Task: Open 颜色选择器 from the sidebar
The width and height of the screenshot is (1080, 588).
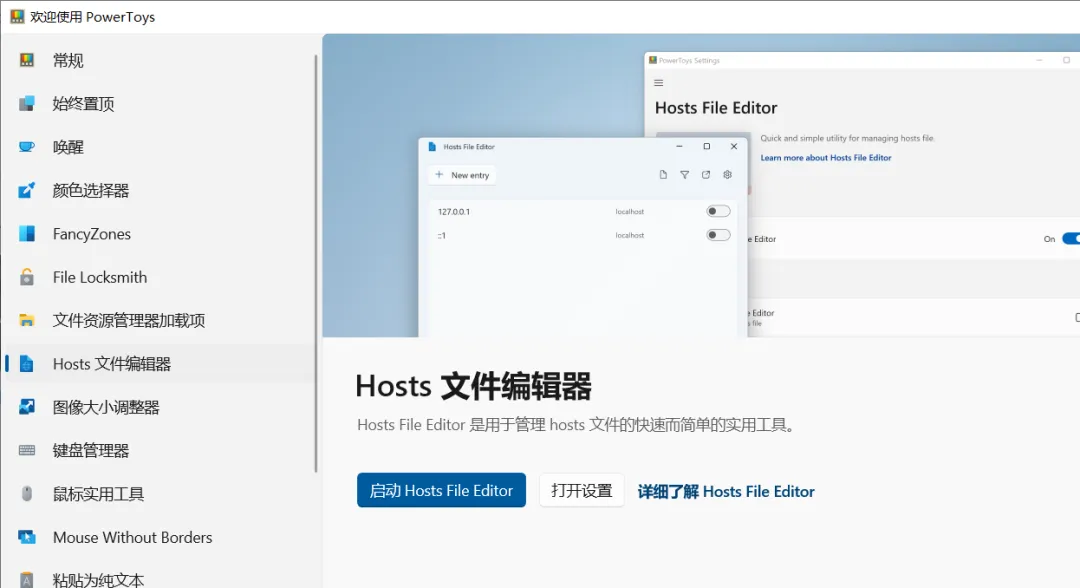Action: pos(158,190)
